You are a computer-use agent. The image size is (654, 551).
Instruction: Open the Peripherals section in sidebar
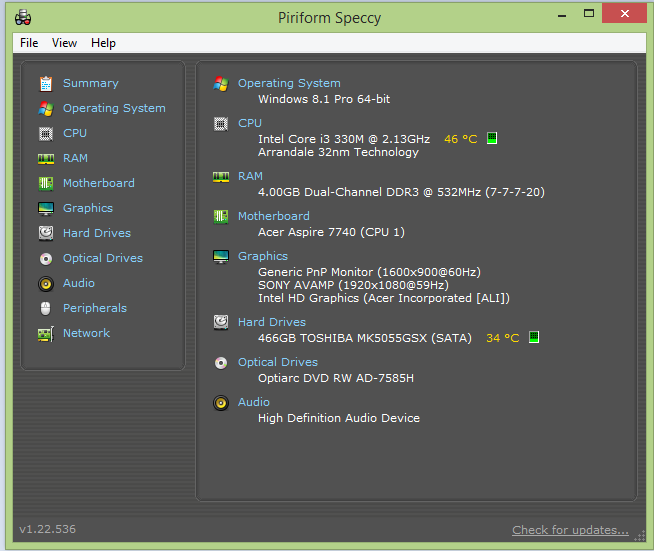coord(95,308)
